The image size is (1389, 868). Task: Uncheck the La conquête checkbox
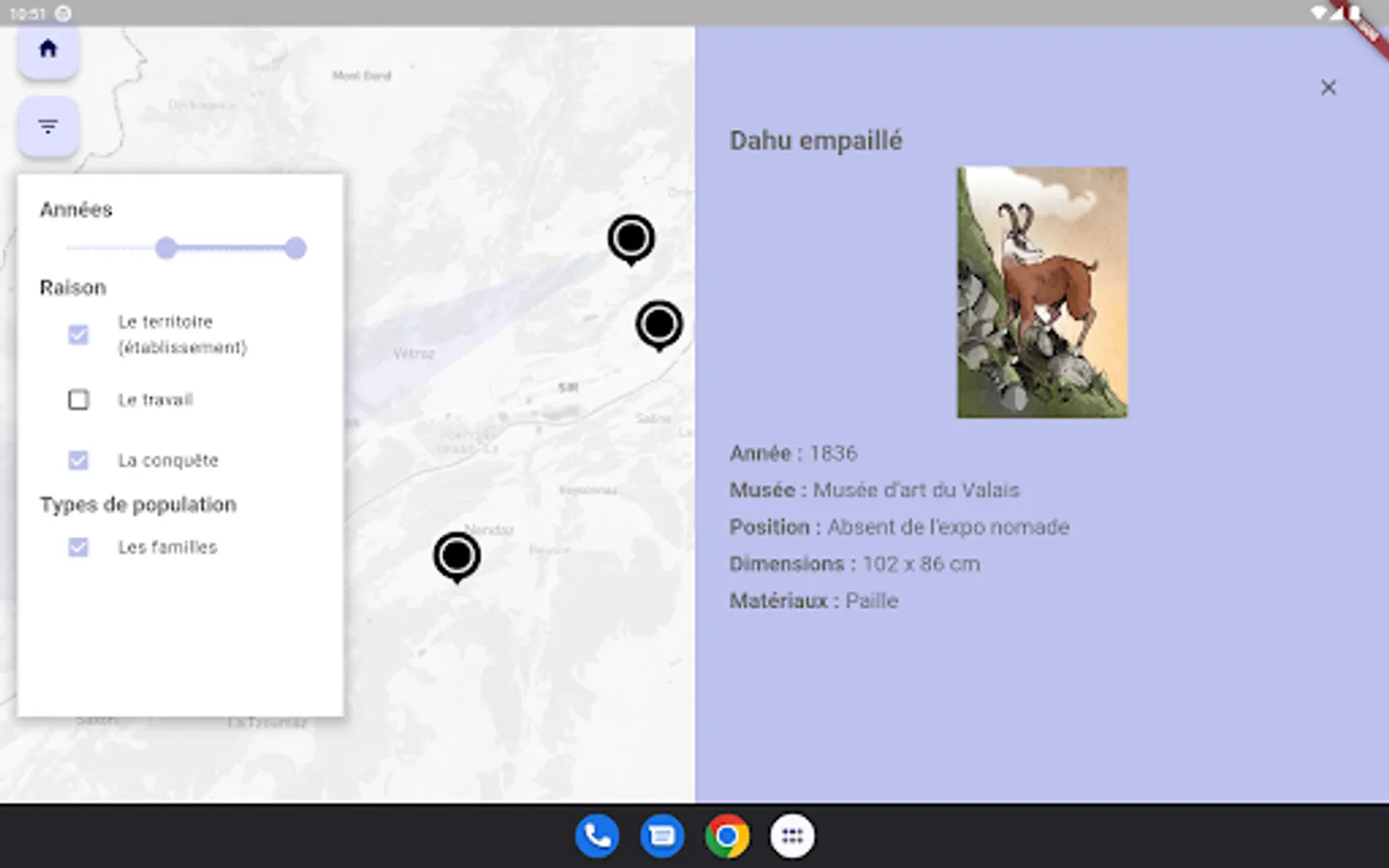[x=78, y=460]
